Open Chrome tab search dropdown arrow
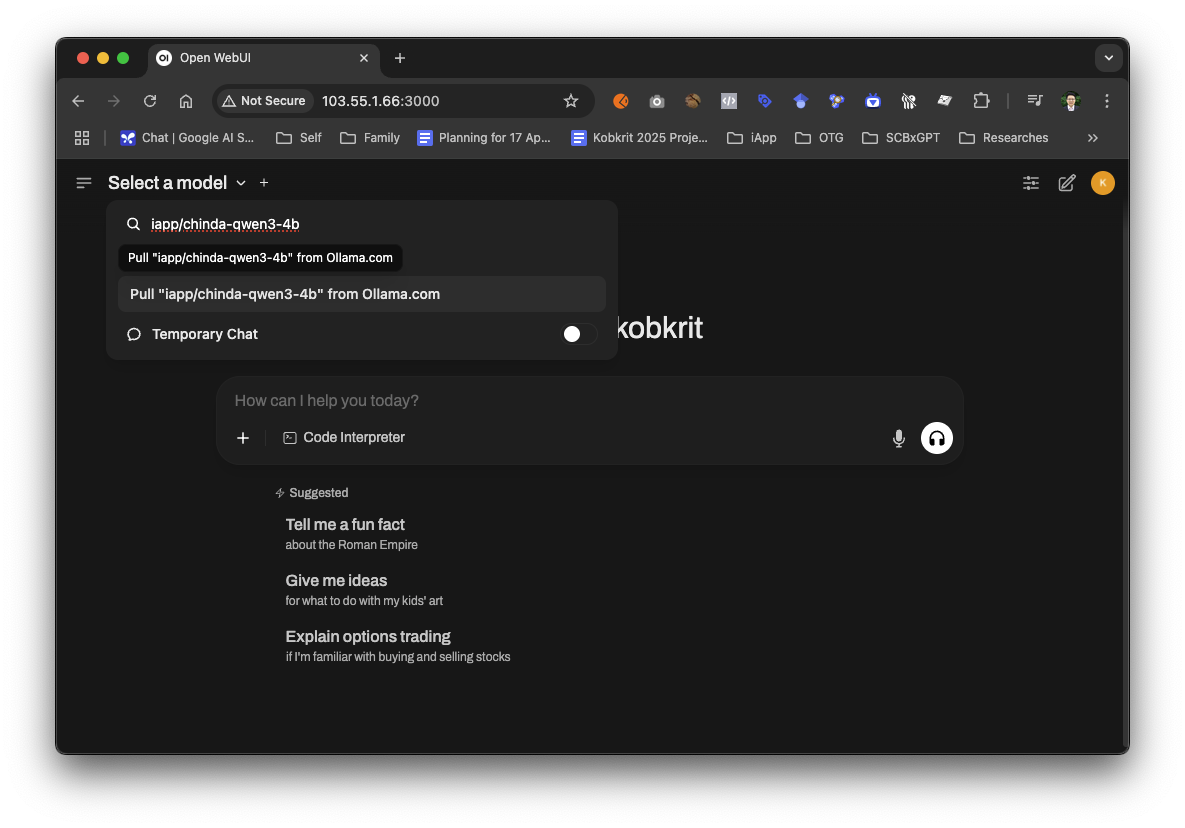 [1108, 58]
